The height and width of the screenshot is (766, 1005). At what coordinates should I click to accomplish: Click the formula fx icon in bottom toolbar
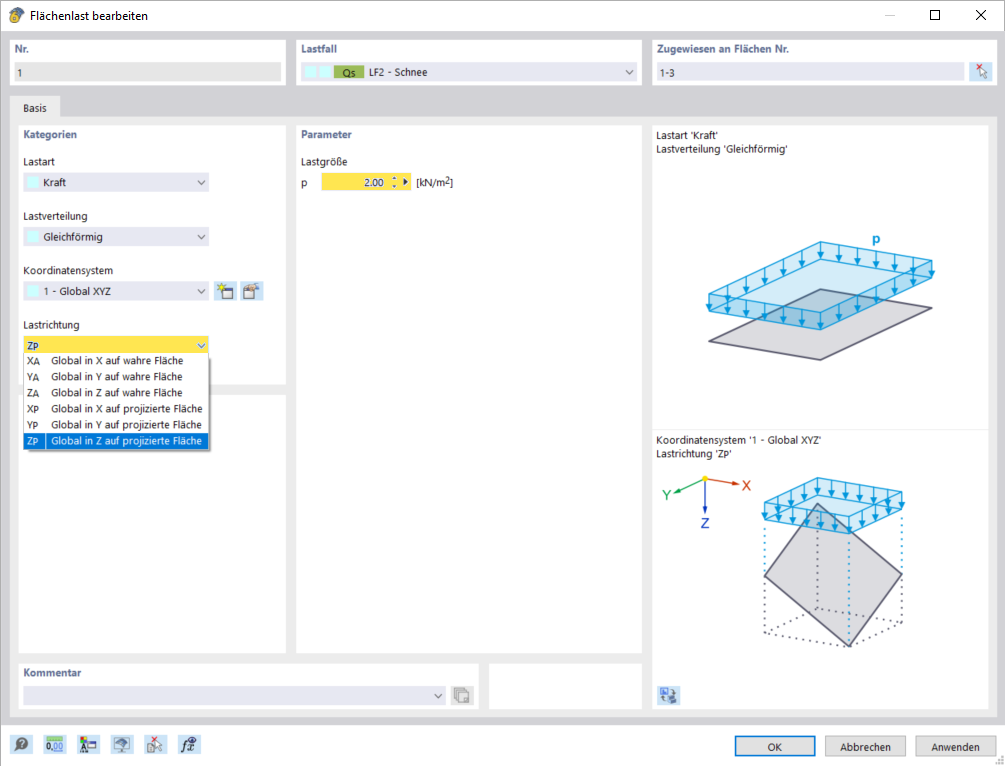(189, 745)
